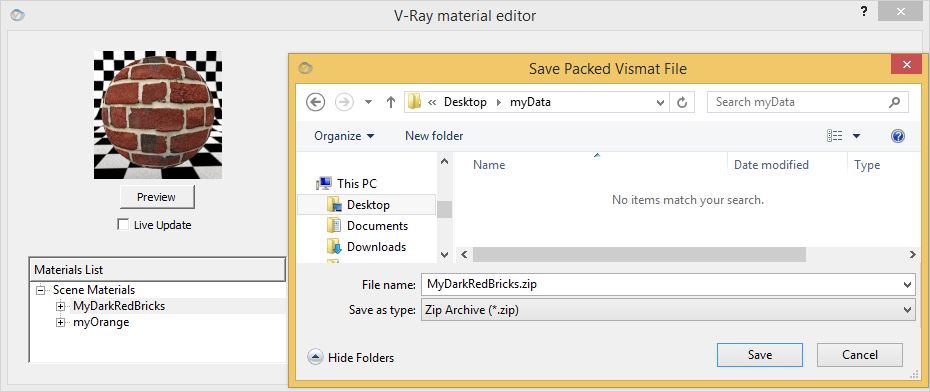
Task: Enable the Live Update checkbox
Action: coord(123,225)
